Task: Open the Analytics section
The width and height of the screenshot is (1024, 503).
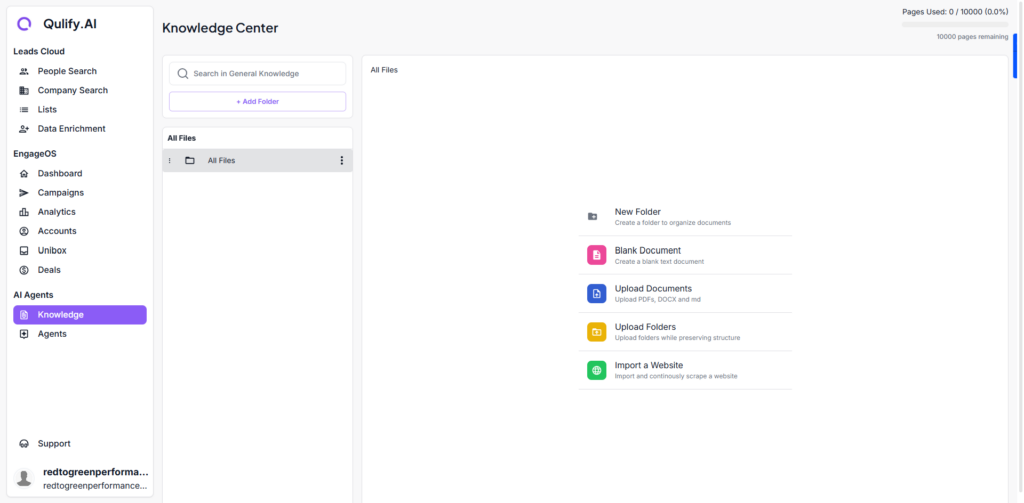Action: pos(80,212)
